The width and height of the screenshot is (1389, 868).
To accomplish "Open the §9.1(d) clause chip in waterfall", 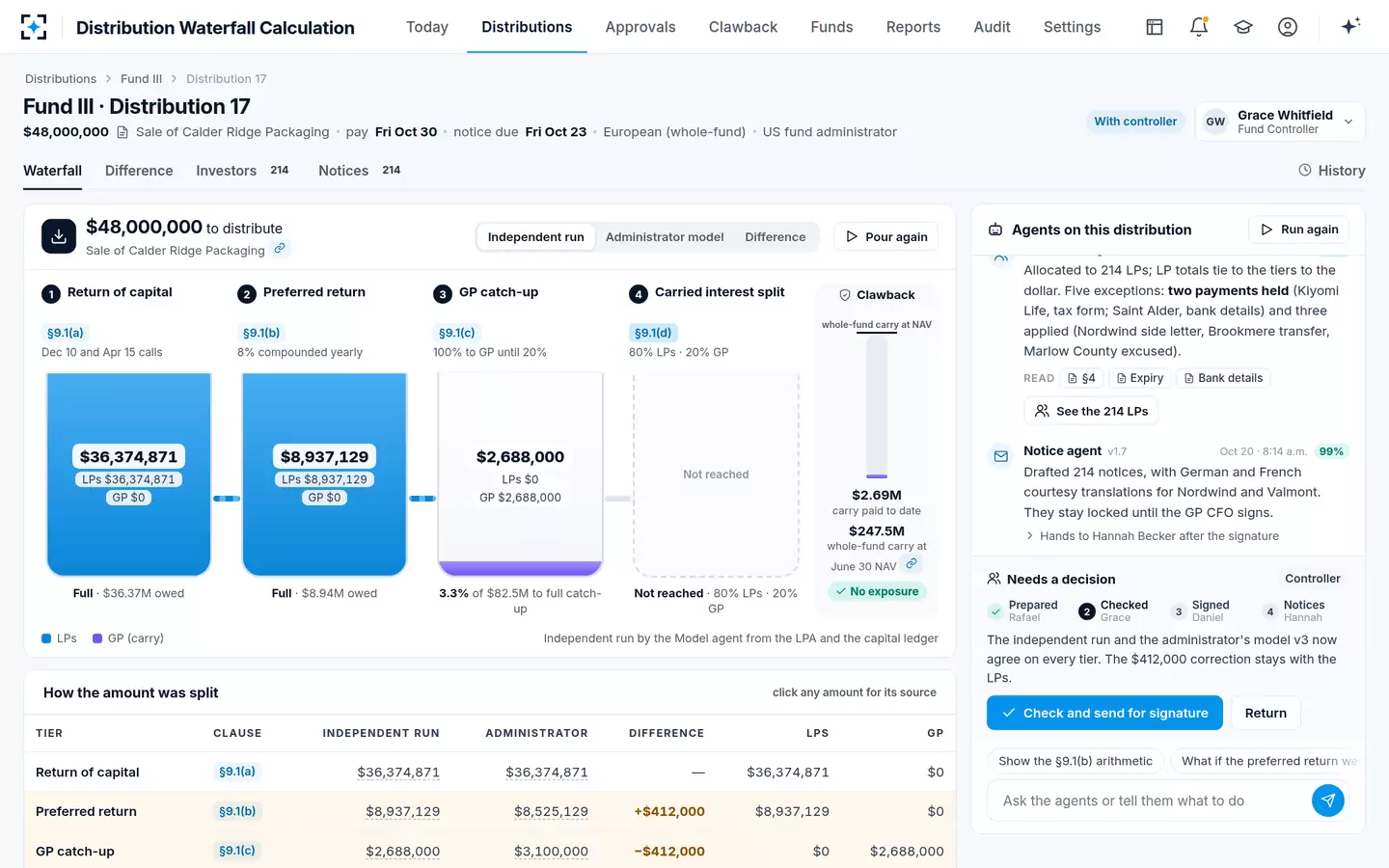I will coord(653,333).
